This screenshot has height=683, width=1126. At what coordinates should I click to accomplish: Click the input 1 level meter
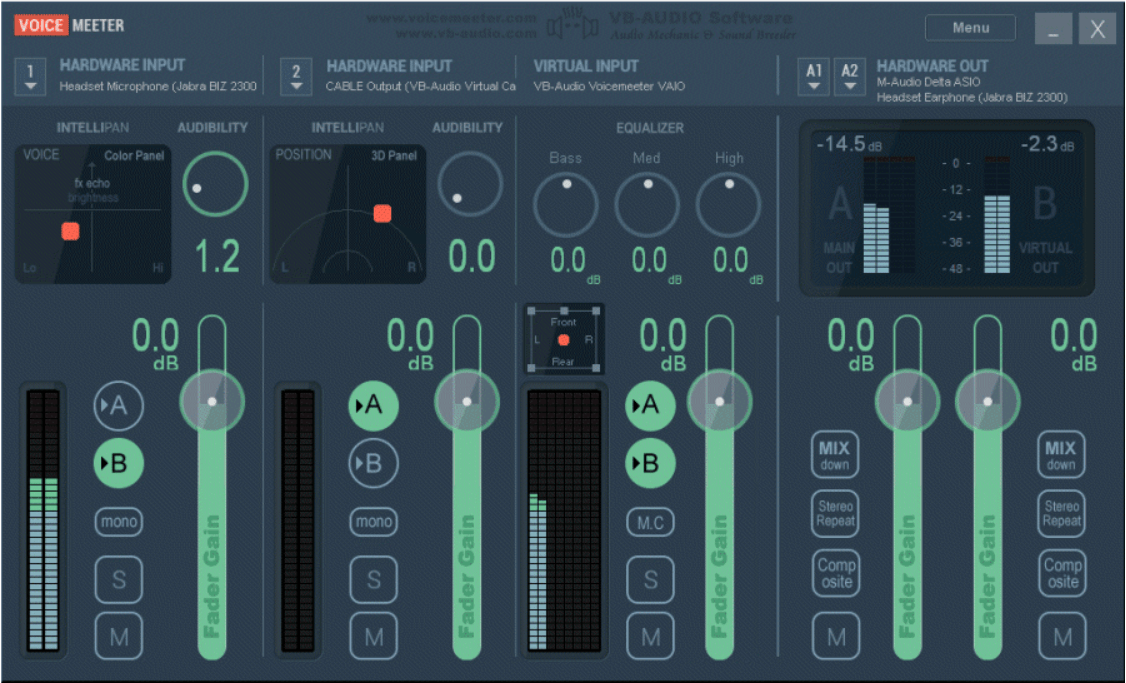pos(43,520)
